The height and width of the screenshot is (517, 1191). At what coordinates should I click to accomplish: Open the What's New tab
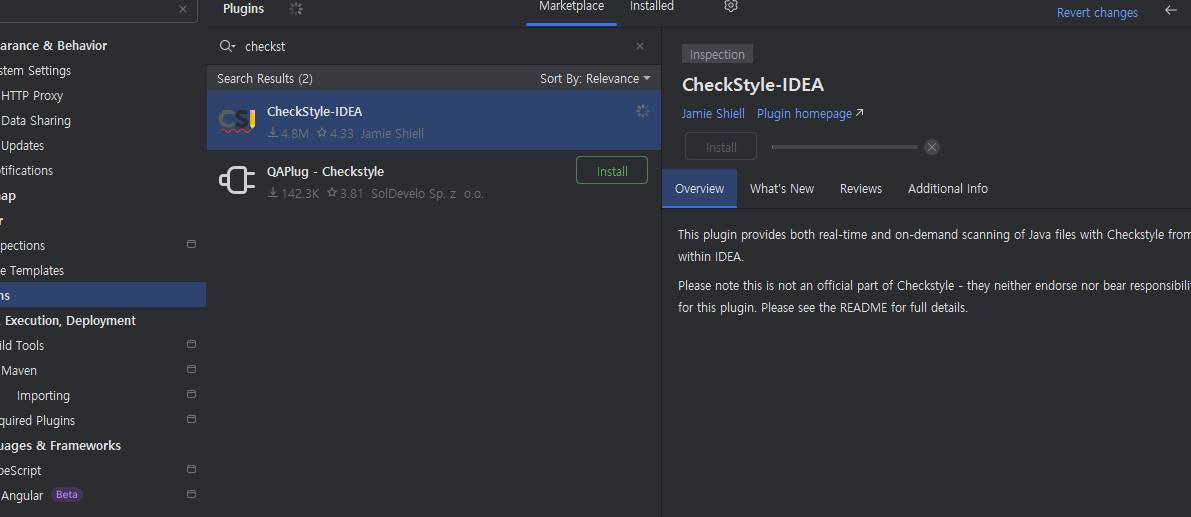(x=782, y=188)
